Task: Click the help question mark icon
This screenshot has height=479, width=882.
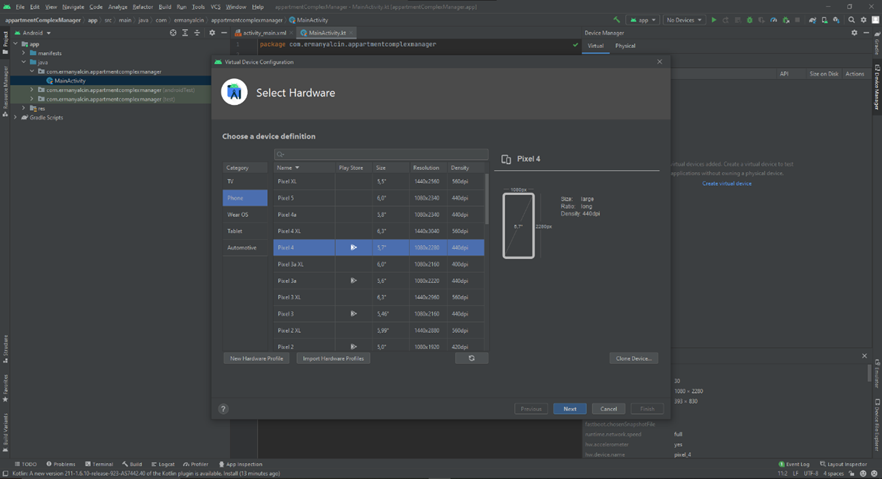Action: 223,408
